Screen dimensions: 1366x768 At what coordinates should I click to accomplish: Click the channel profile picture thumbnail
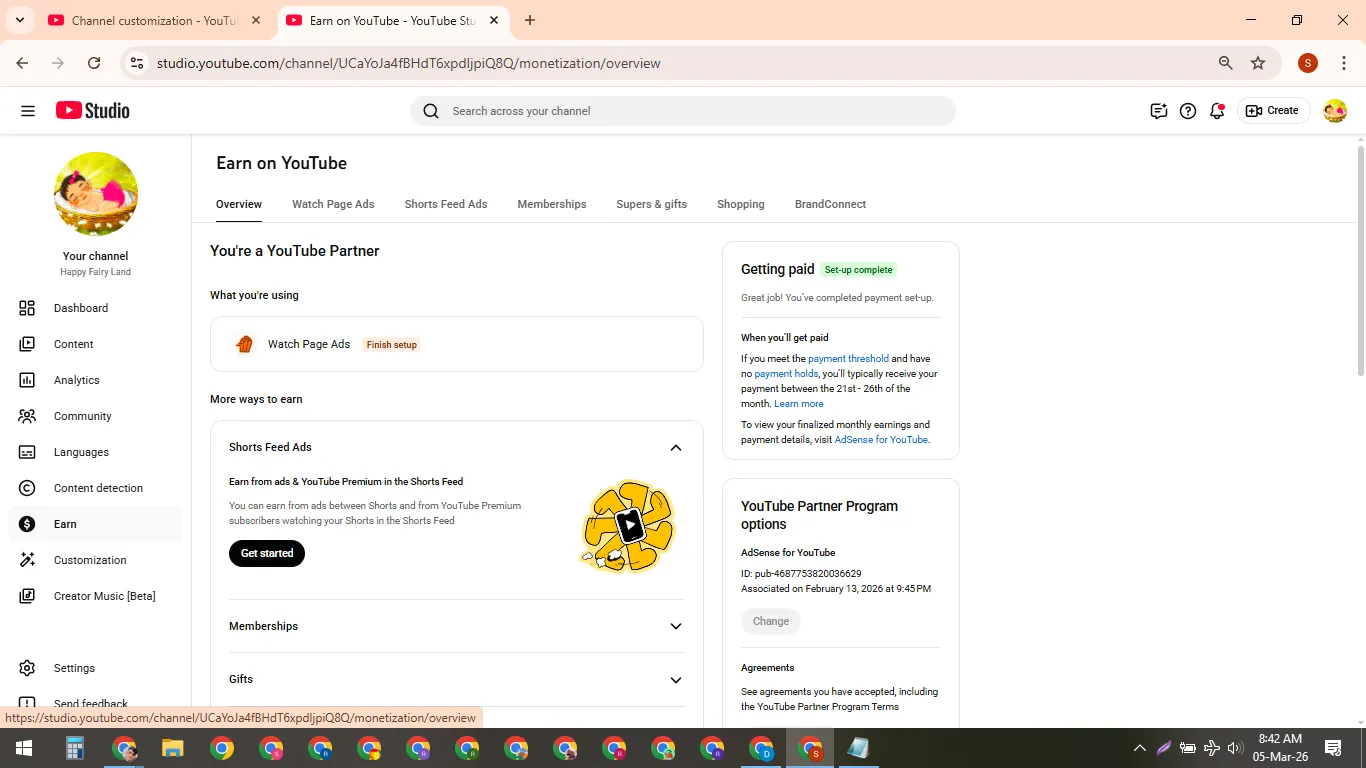[x=96, y=194]
